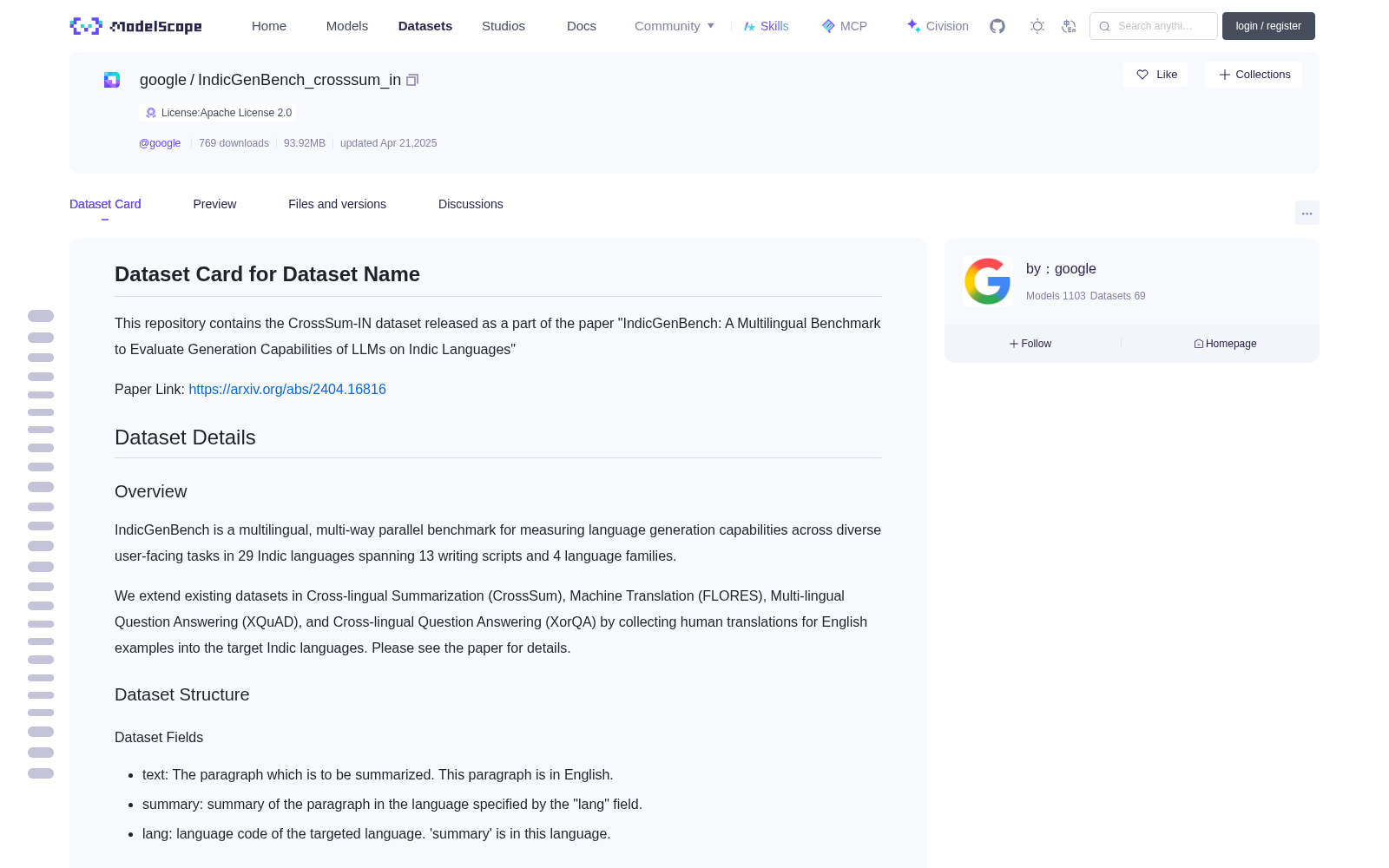1389x868 pixels.
Task: Open the Preview tab
Action: pos(214,204)
